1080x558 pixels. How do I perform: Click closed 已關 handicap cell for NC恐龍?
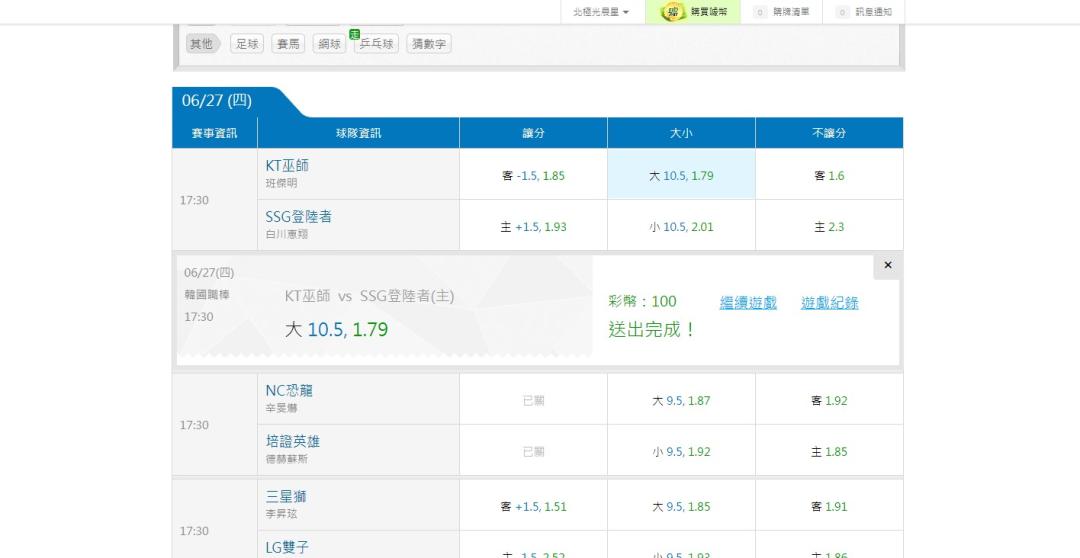[x=533, y=400]
